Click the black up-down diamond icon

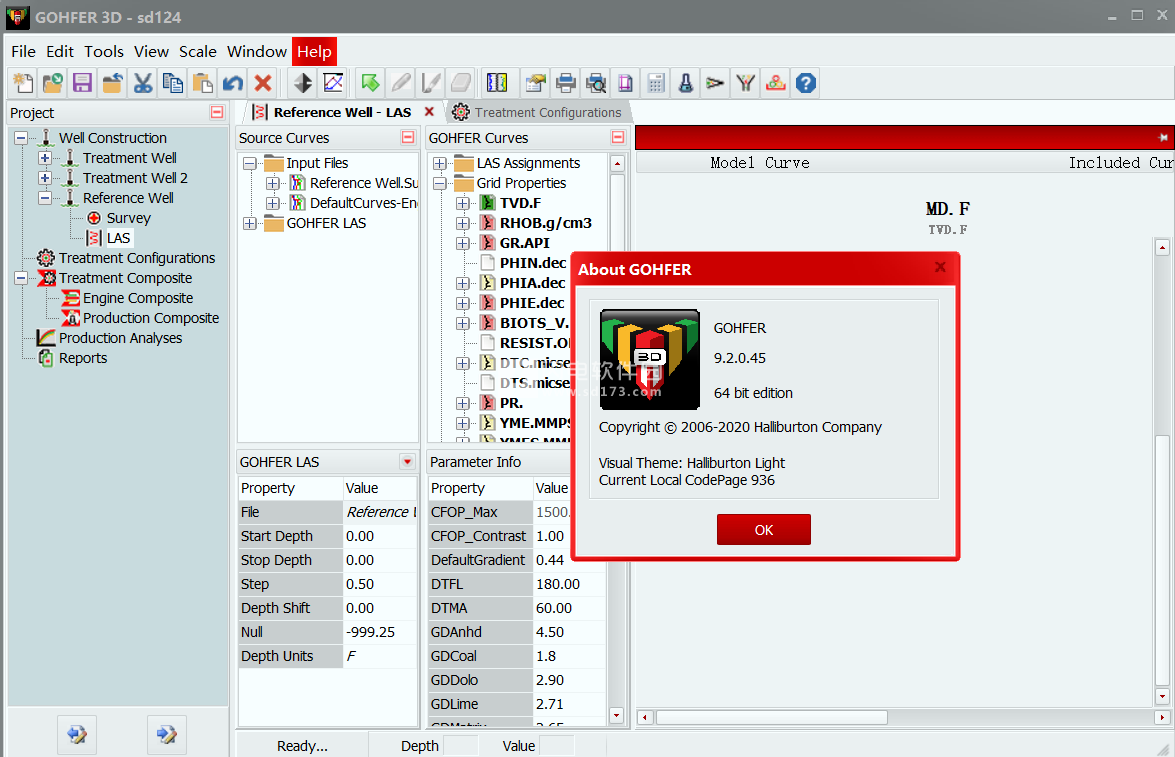coord(303,83)
